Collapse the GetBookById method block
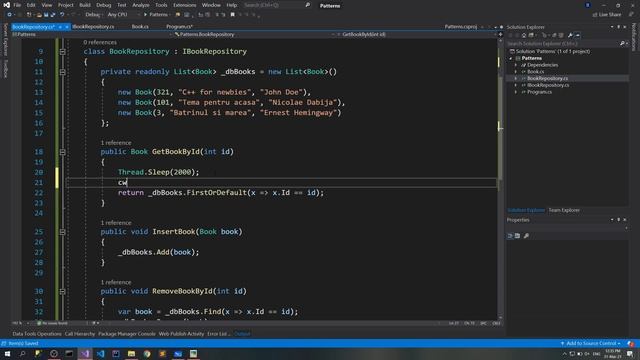Viewport: 640px width, 360px height. pyautogui.click(x=62, y=152)
